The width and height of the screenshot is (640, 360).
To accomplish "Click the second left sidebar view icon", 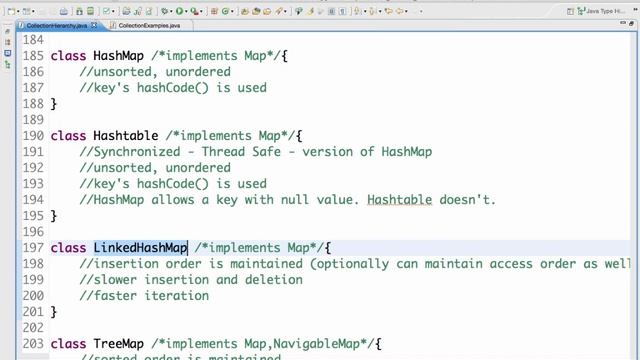I will coord(8,42).
